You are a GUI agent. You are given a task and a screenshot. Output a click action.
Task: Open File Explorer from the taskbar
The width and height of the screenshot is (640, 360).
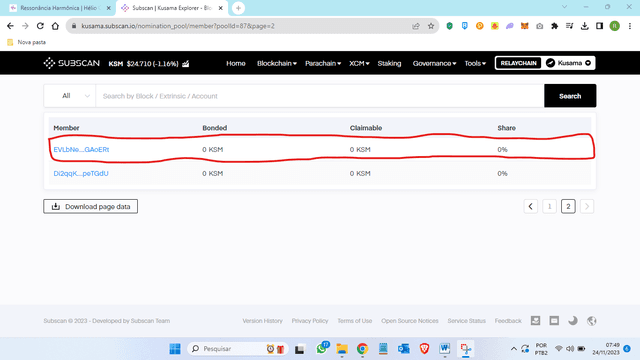(342, 349)
